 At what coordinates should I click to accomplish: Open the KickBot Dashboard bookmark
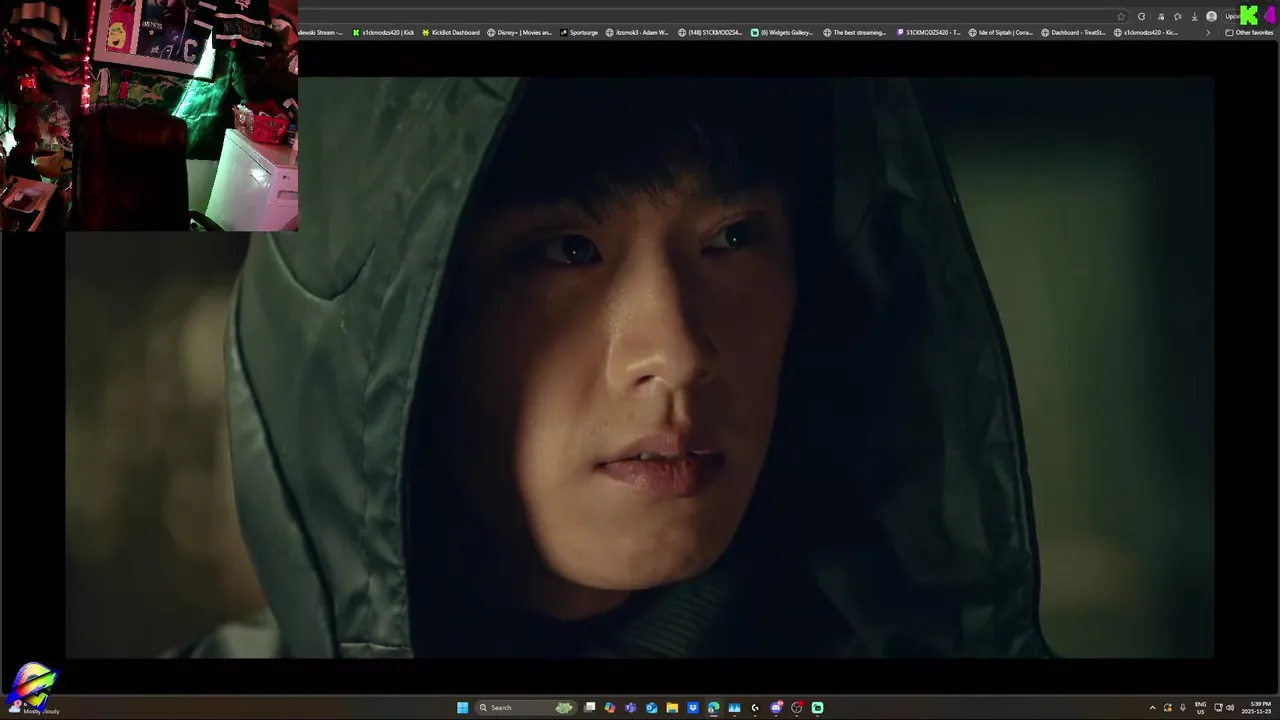point(451,32)
